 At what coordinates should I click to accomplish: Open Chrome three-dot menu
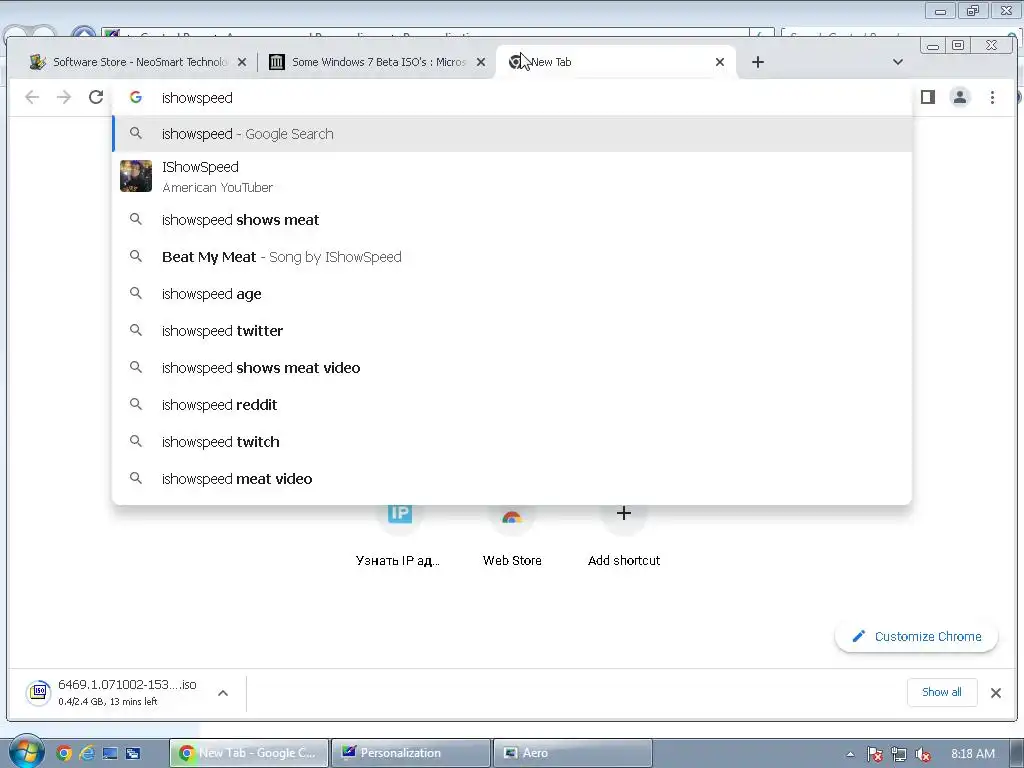click(992, 97)
